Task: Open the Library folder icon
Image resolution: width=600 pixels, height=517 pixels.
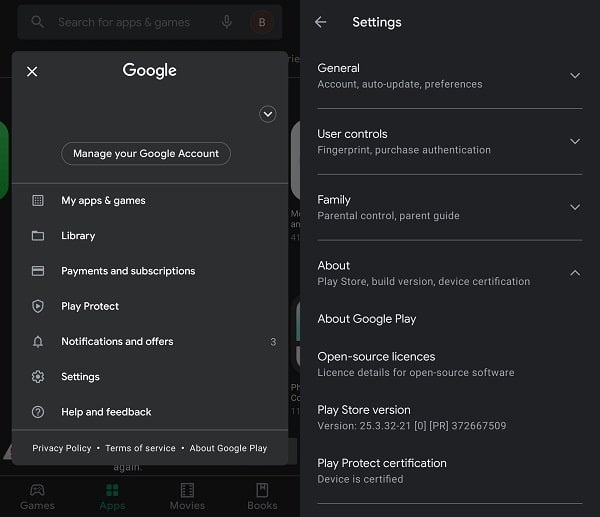Action: 38,236
